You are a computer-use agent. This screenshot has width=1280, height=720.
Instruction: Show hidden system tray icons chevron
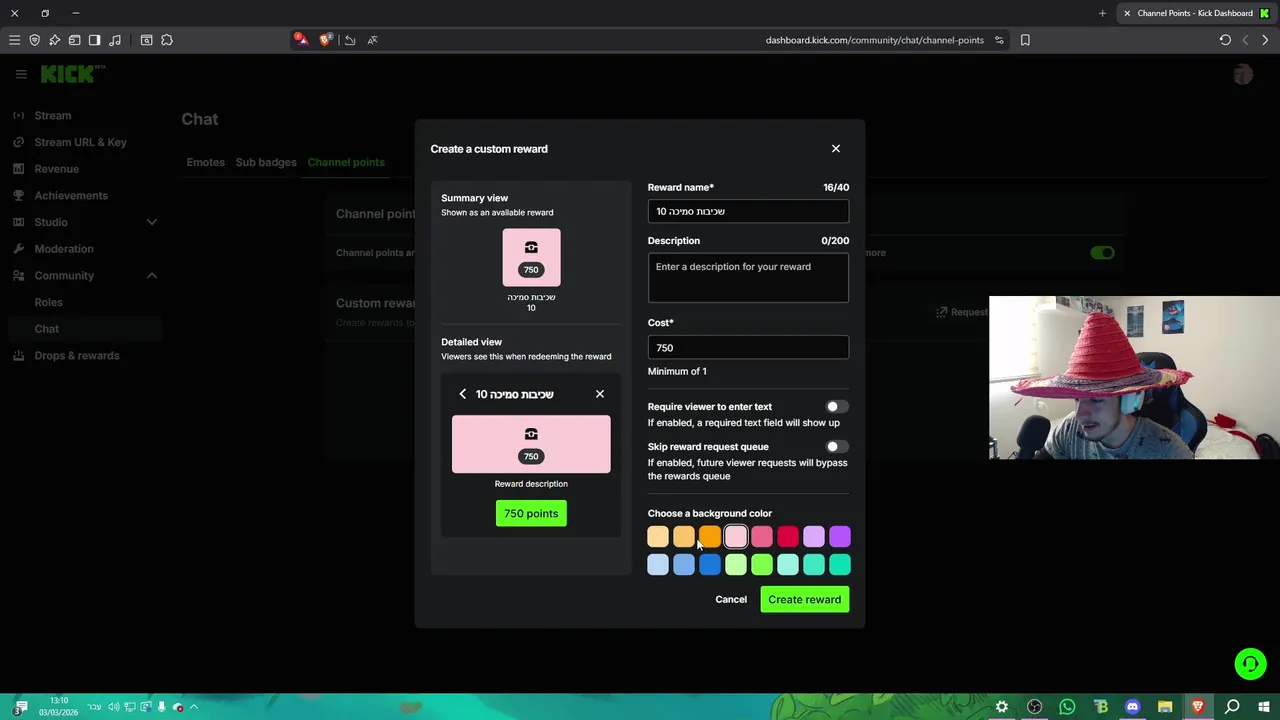[x=194, y=707]
